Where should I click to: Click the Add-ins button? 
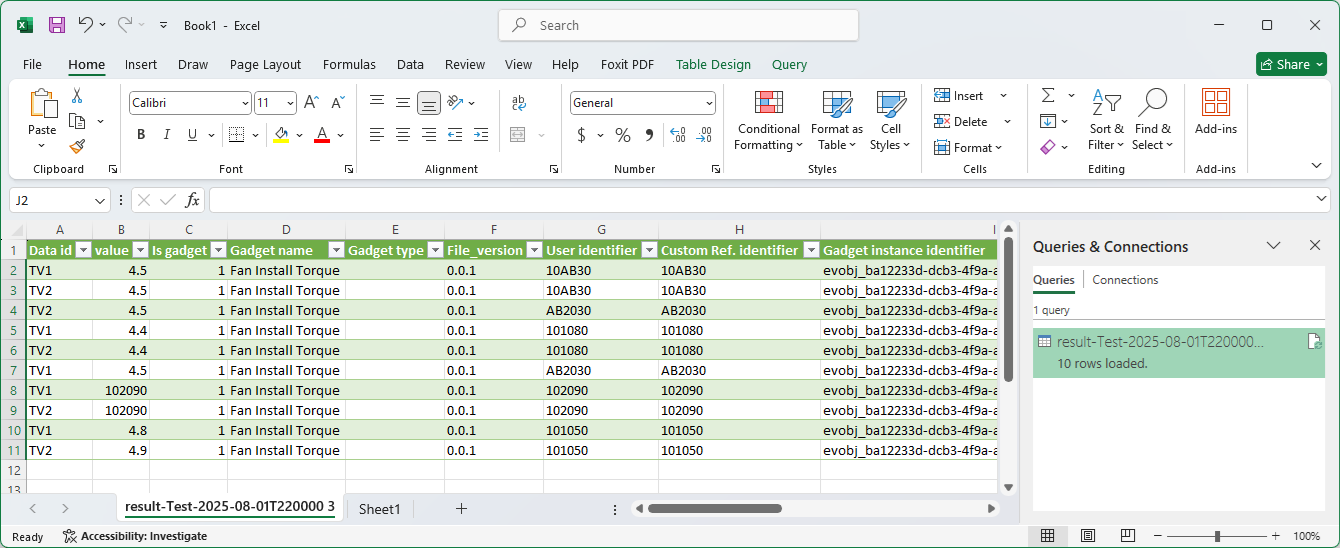[x=1216, y=112]
